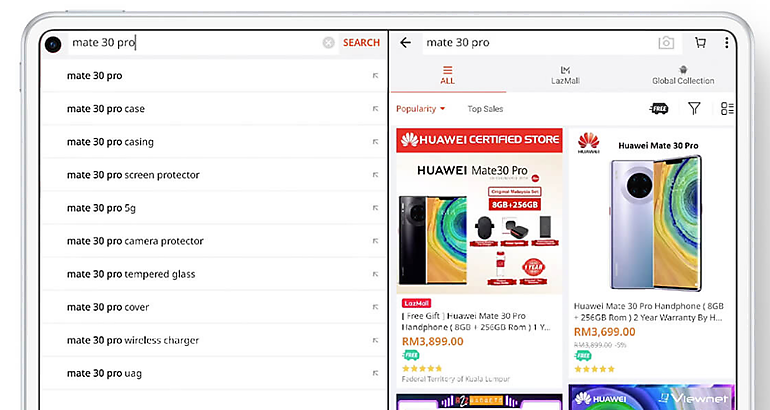The image size is (770, 410).
Task: Click the fill arrow beside 'mate 30 pro casing'
Action: (375, 142)
